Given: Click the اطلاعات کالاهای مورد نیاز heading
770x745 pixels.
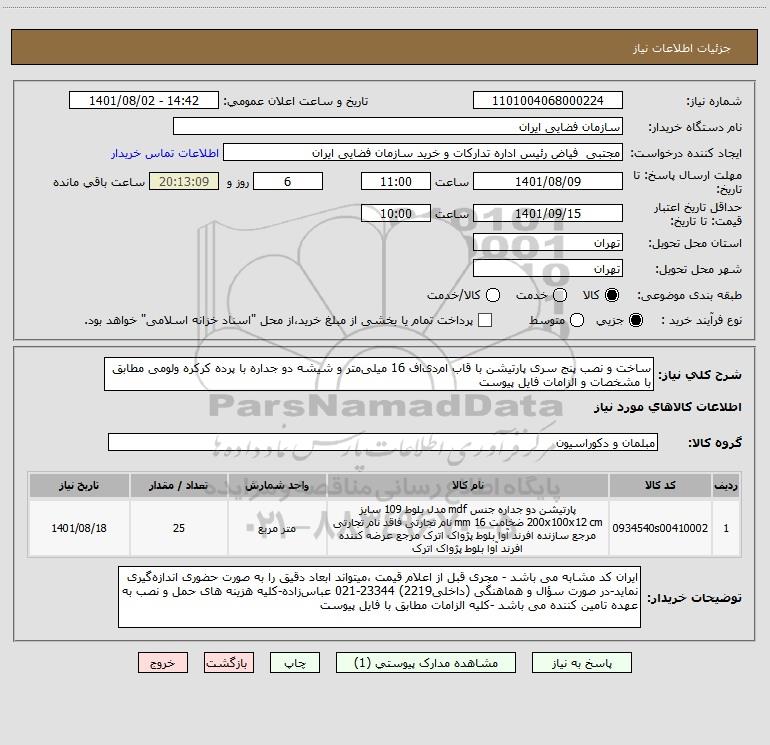Looking at the screenshot, I should [667, 407].
